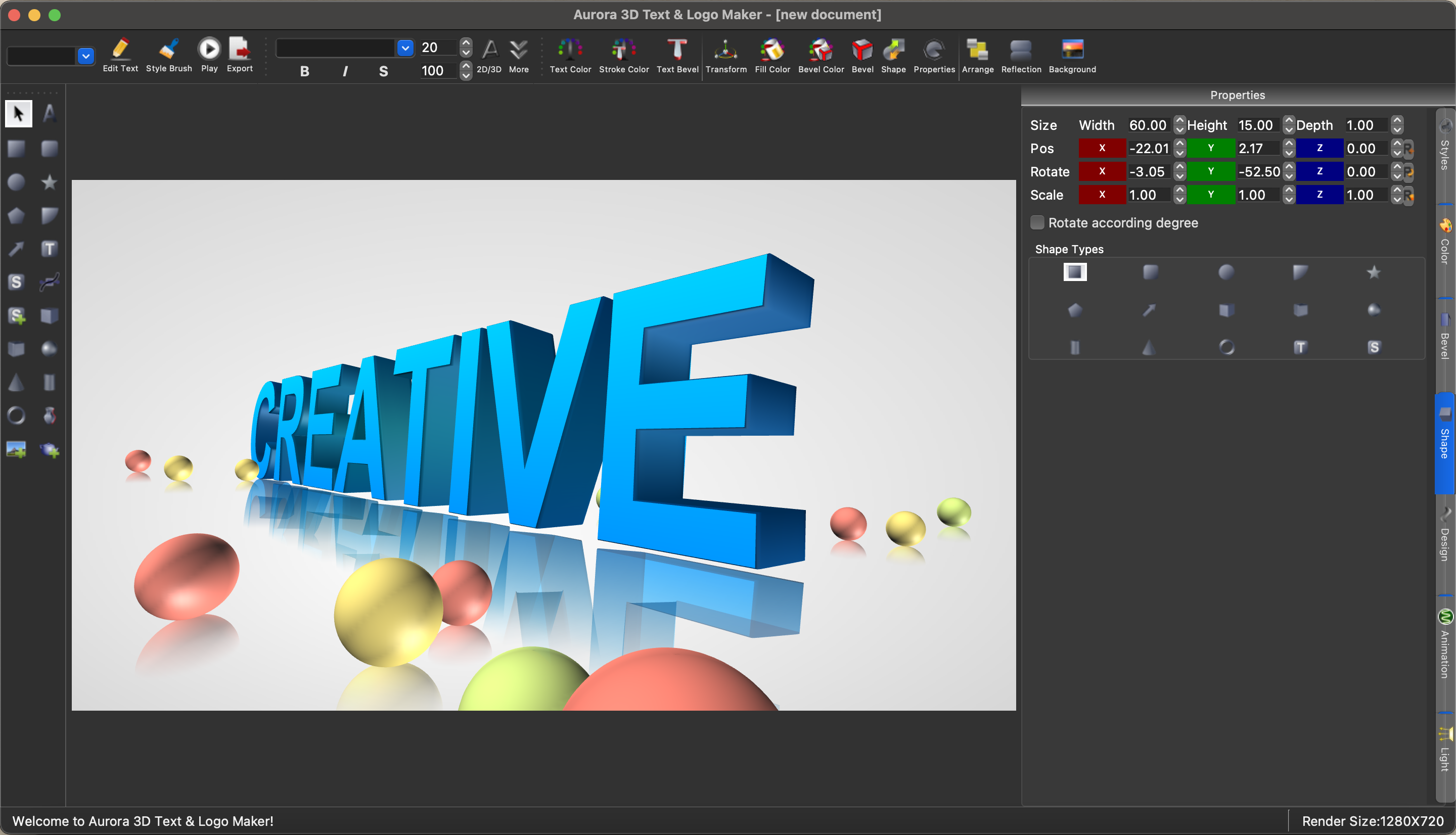Pick the star shape tool in the left toolbox
This screenshot has height=835, width=1456.
click(x=50, y=182)
